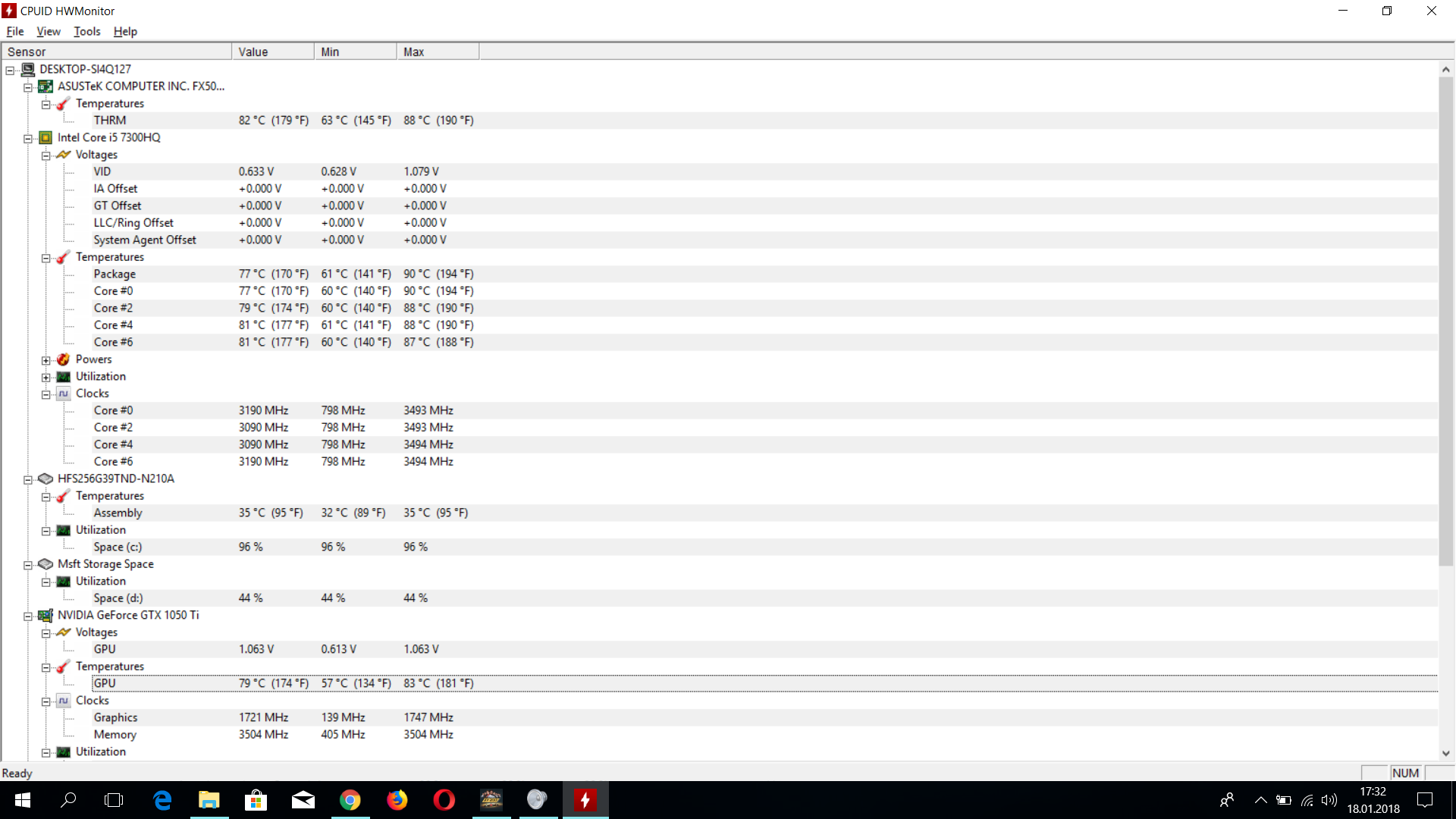Open Windows taskbar search
This screenshot has width=1456, height=819.
click(68, 800)
